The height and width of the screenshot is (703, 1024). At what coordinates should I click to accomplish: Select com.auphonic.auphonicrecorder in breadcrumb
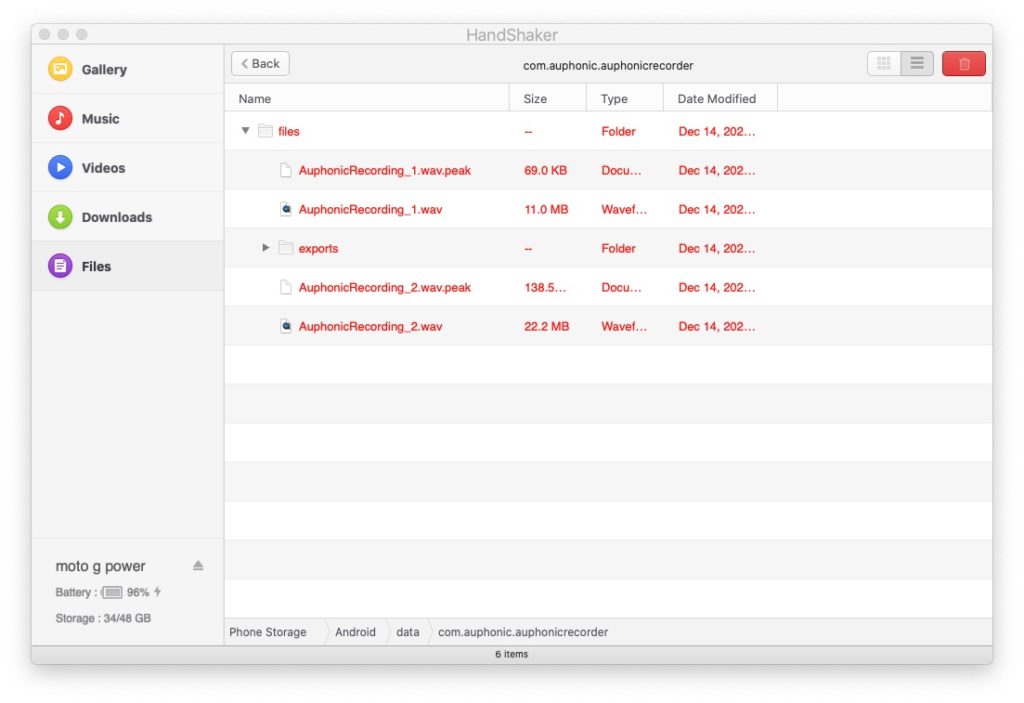(522, 632)
